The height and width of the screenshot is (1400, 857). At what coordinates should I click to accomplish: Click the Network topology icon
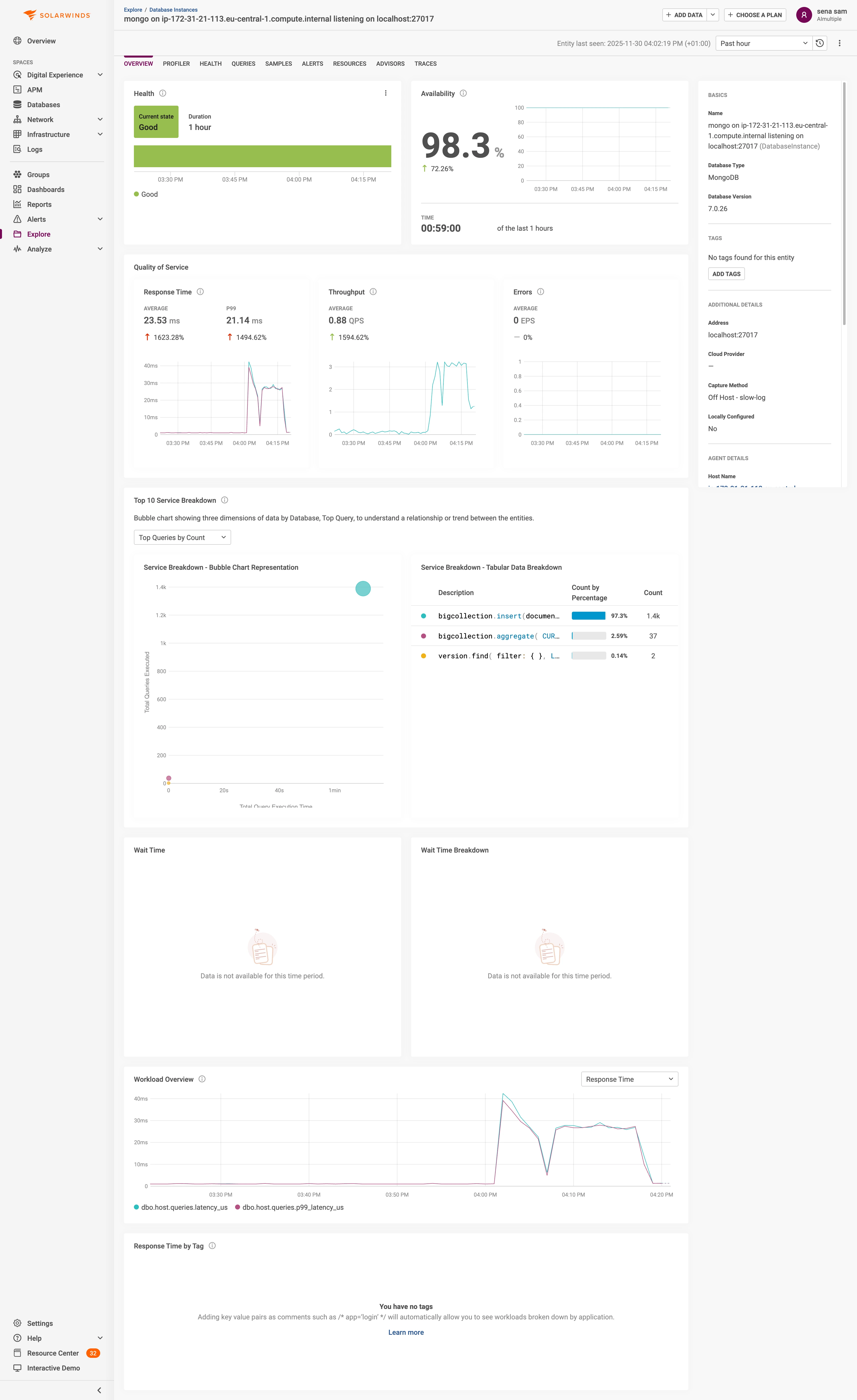[x=18, y=119]
